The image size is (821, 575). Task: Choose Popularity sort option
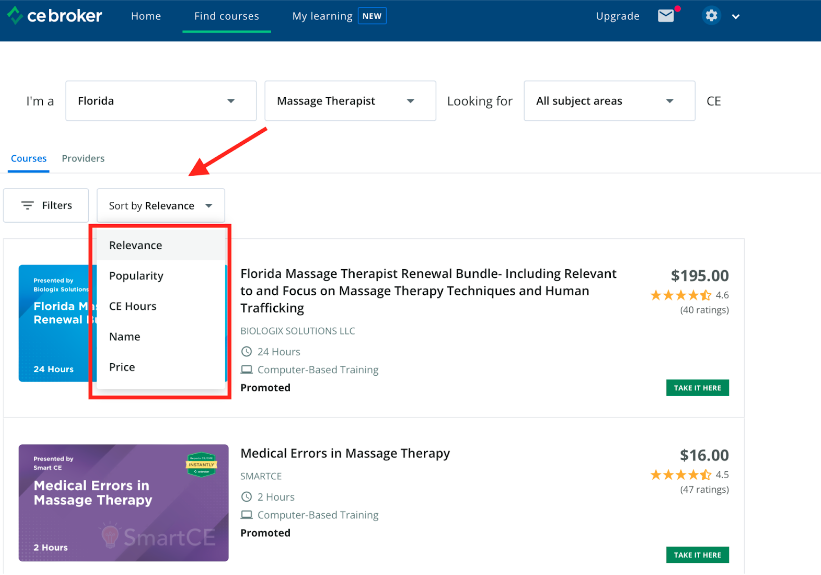pos(161,275)
